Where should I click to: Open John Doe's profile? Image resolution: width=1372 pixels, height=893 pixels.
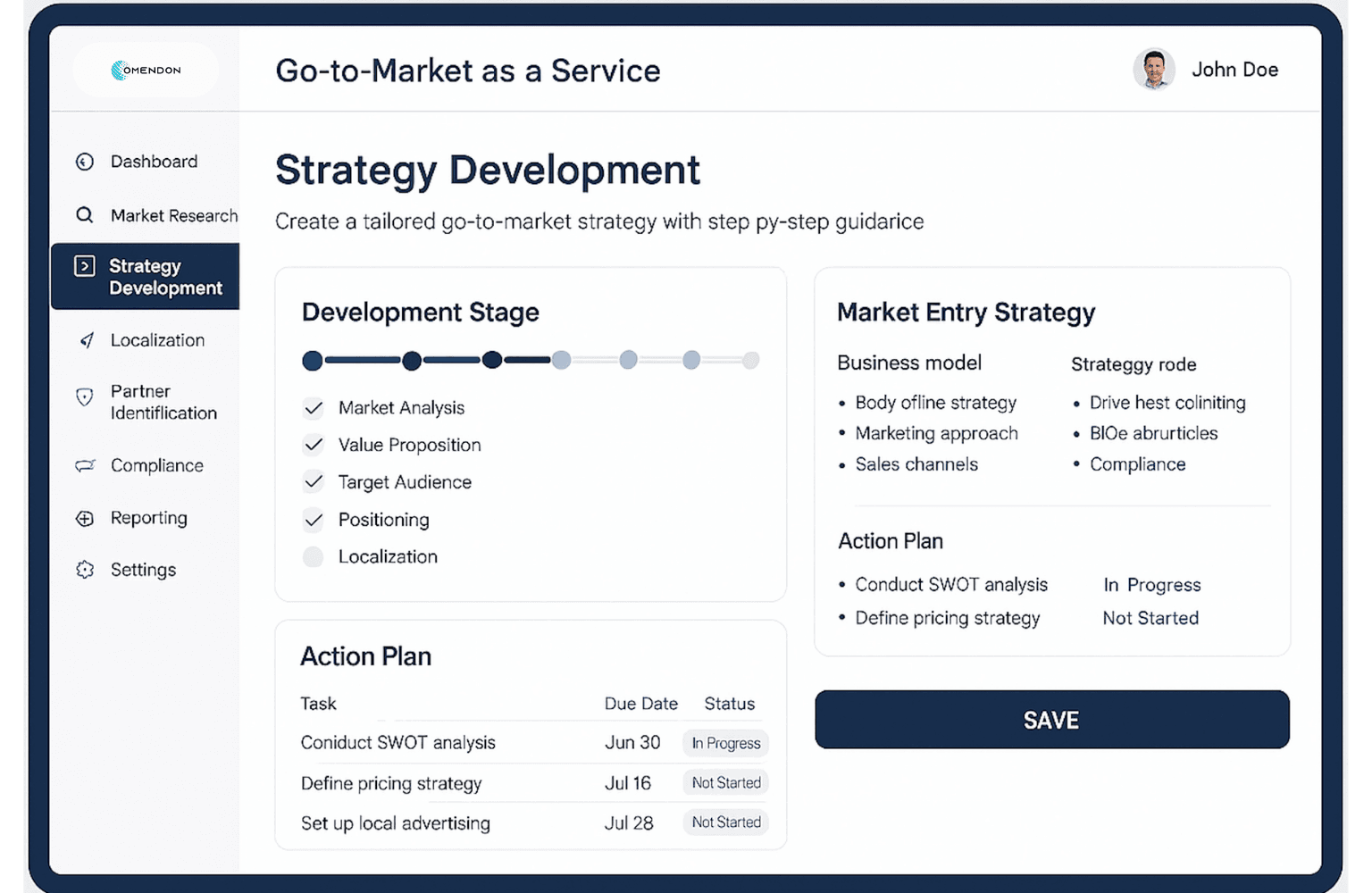(1154, 69)
